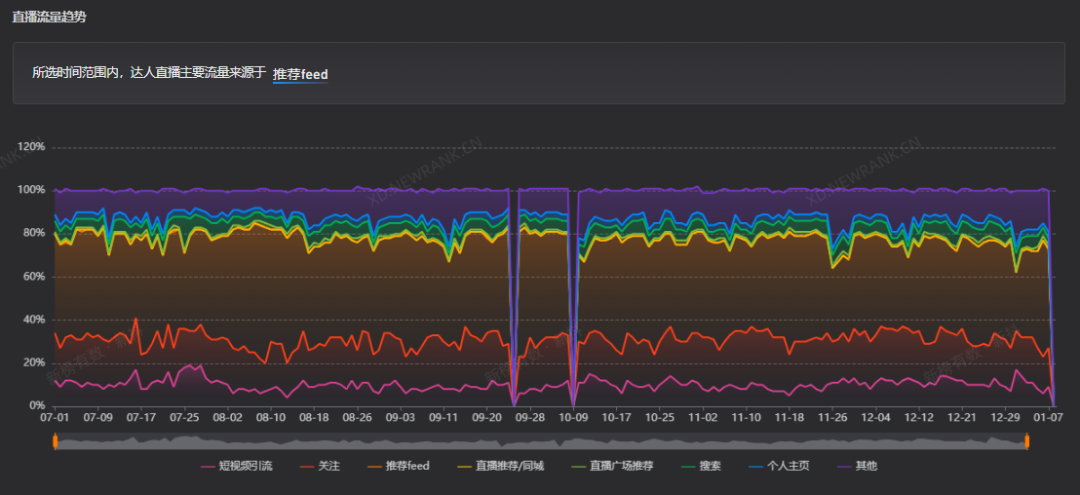This screenshot has width=1080, height=495.
Task: Toggle the 搜索 legend entry
Action: (700, 466)
